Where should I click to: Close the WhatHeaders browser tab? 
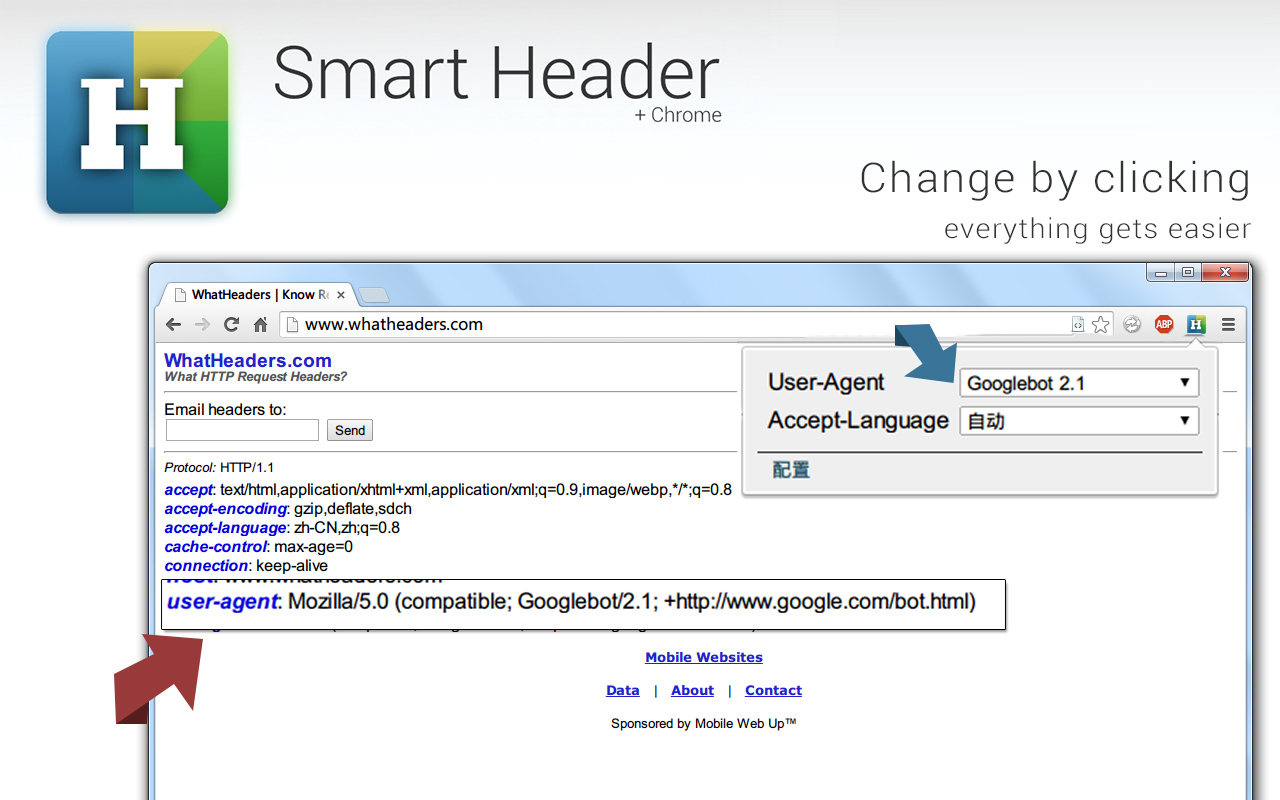(x=341, y=295)
